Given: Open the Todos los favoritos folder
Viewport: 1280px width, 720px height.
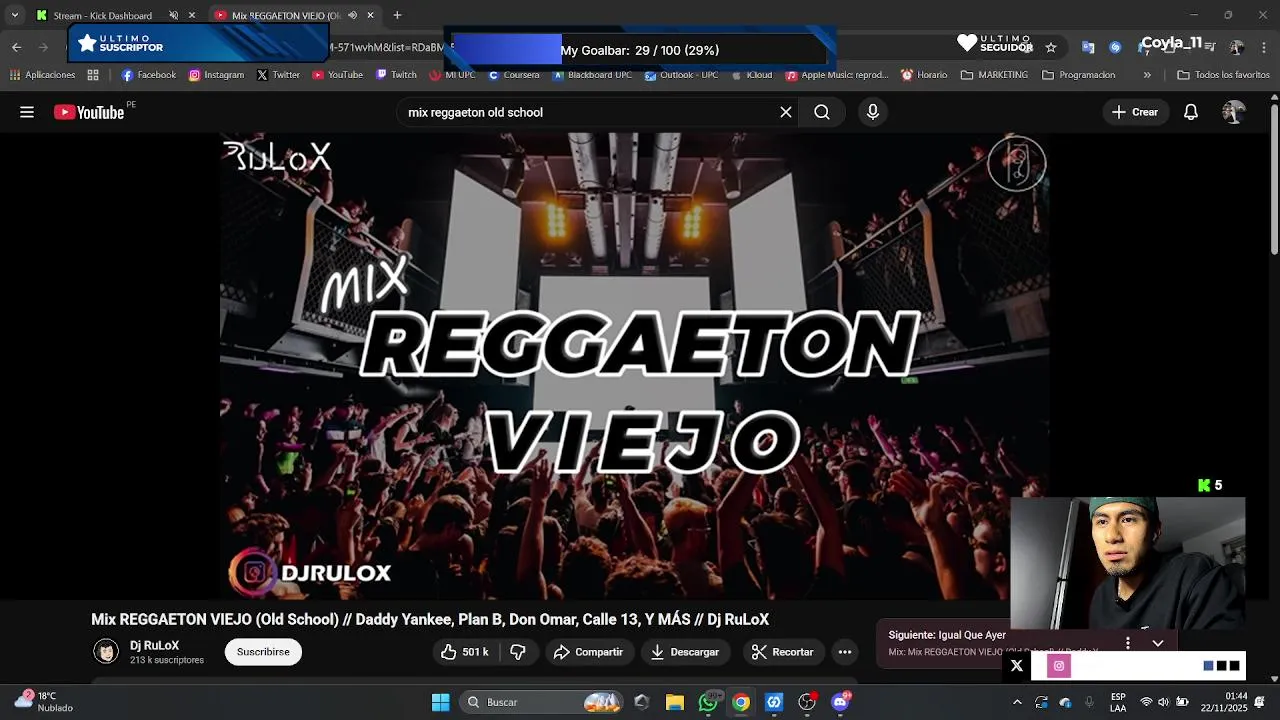Looking at the screenshot, I should click(x=1223, y=75).
